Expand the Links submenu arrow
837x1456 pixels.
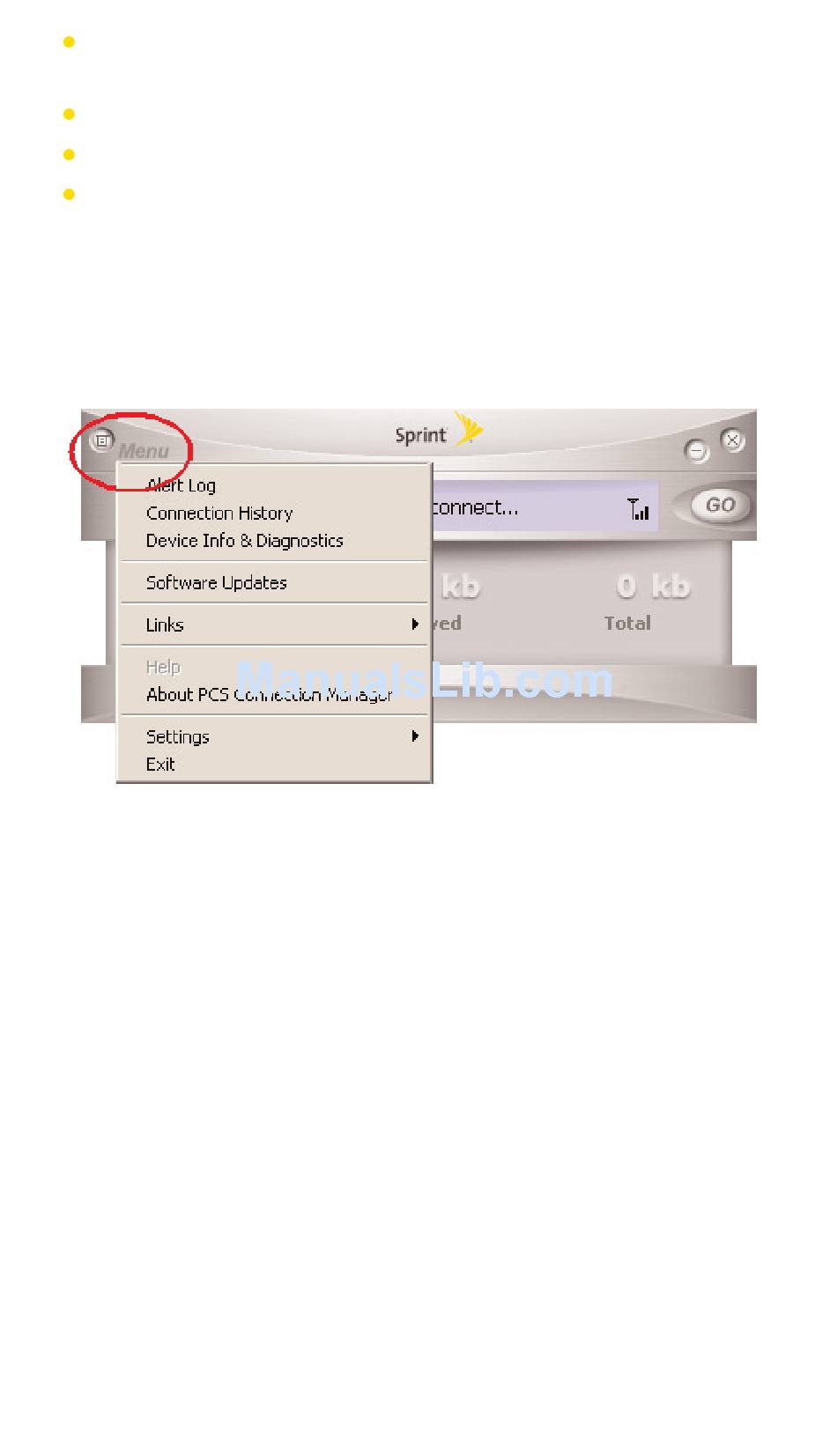(x=415, y=625)
